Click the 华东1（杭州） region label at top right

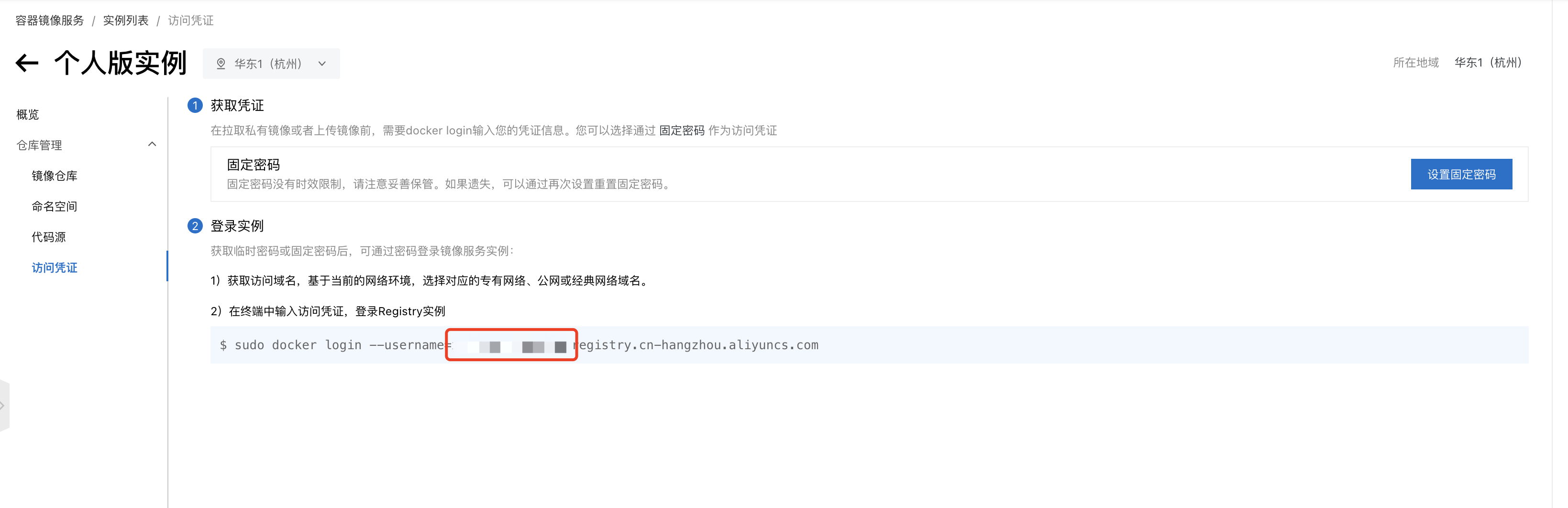(x=1488, y=62)
